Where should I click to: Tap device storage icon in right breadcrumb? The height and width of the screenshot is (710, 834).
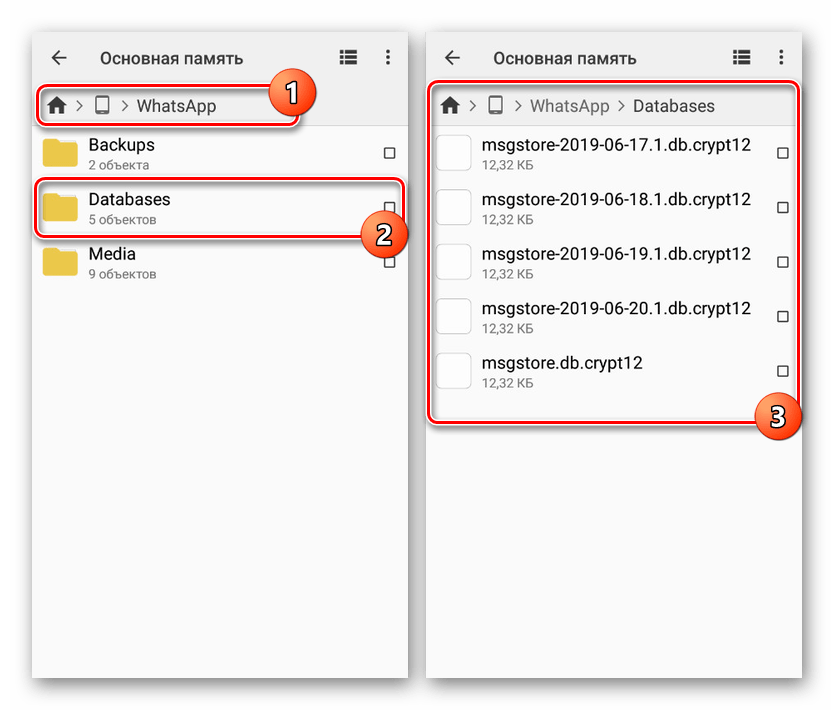(x=495, y=105)
